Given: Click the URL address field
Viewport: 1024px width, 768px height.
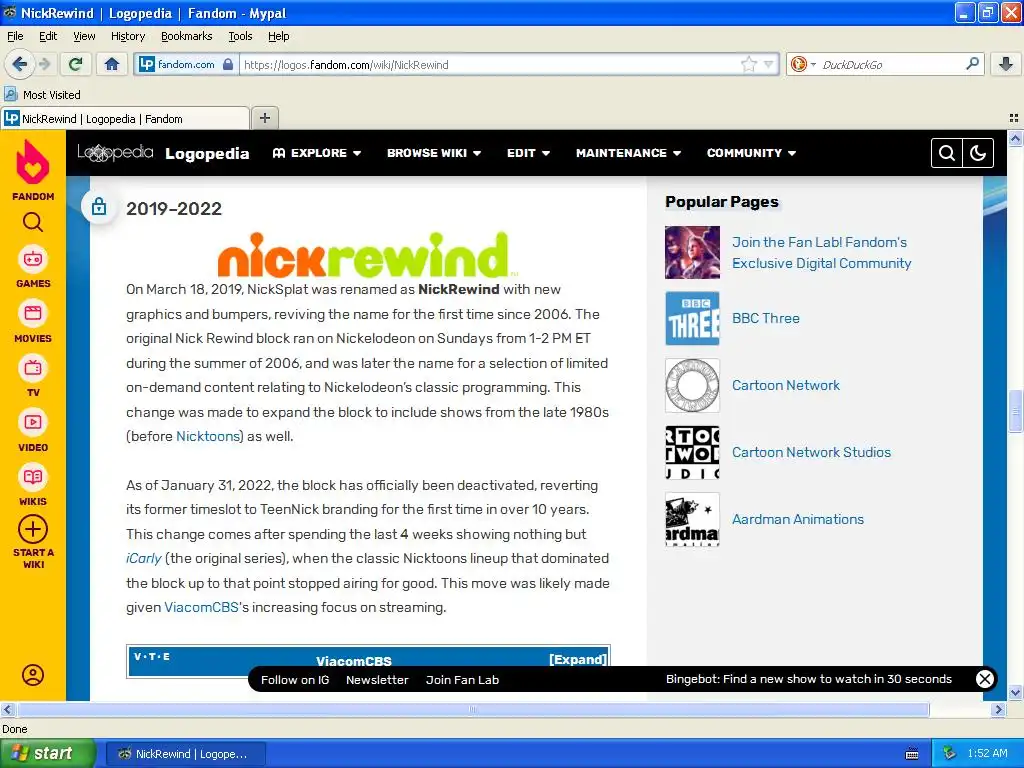Looking at the screenshot, I should [x=490, y=64].
